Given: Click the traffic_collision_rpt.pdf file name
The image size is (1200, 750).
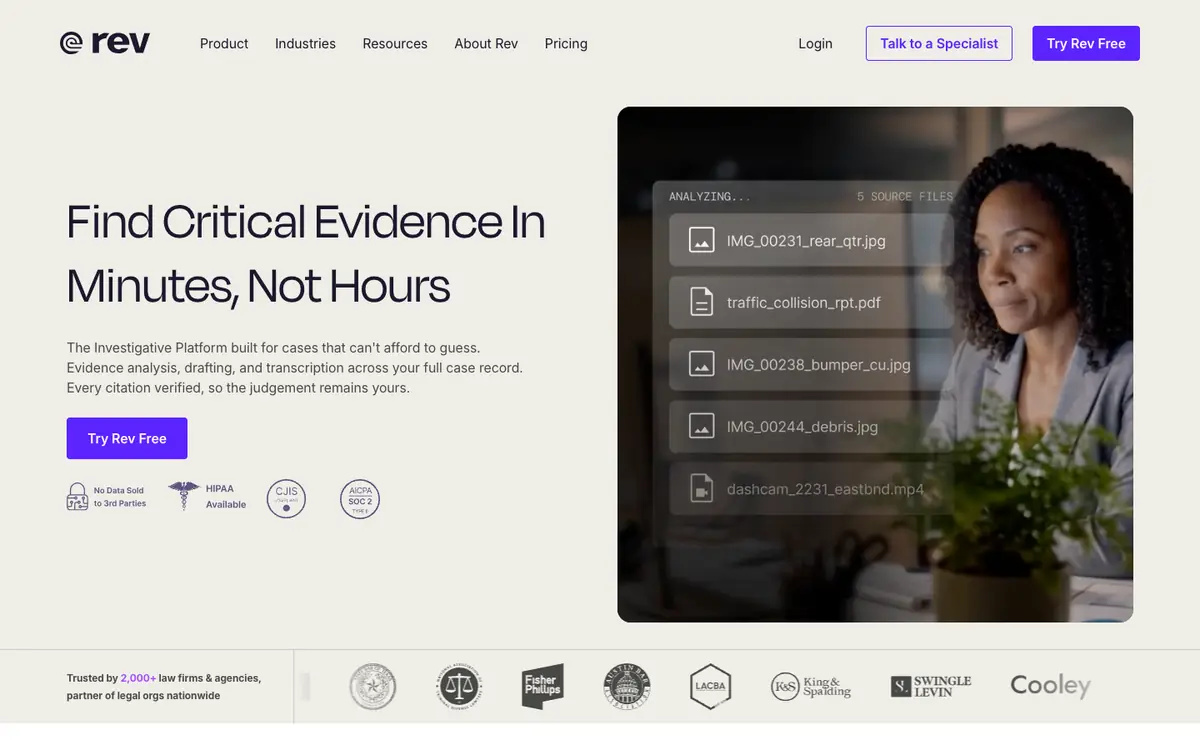Looking at the screenshot, I should 804,302.
